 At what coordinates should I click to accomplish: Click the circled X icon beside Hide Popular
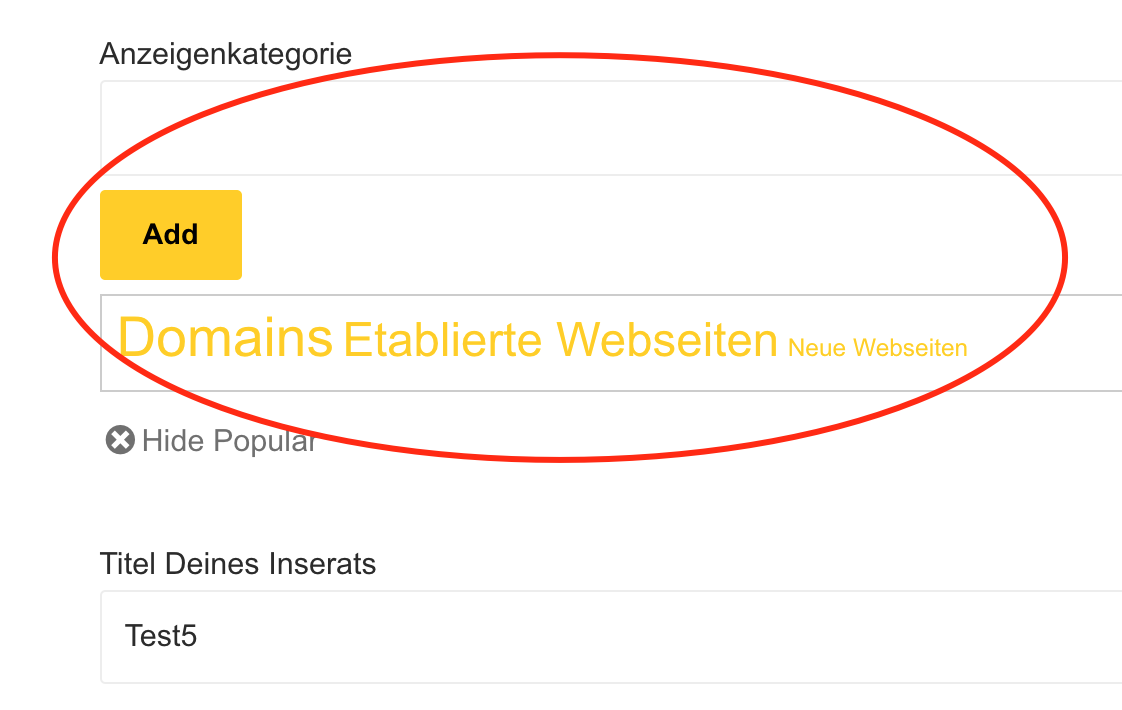(x=120, y=440)
